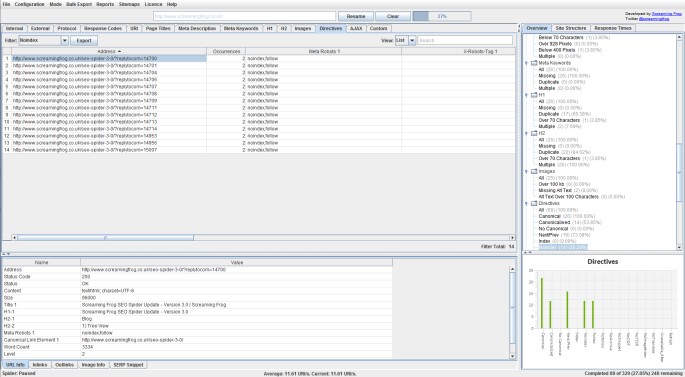Collapse the H2 tree node

[527, 133]
